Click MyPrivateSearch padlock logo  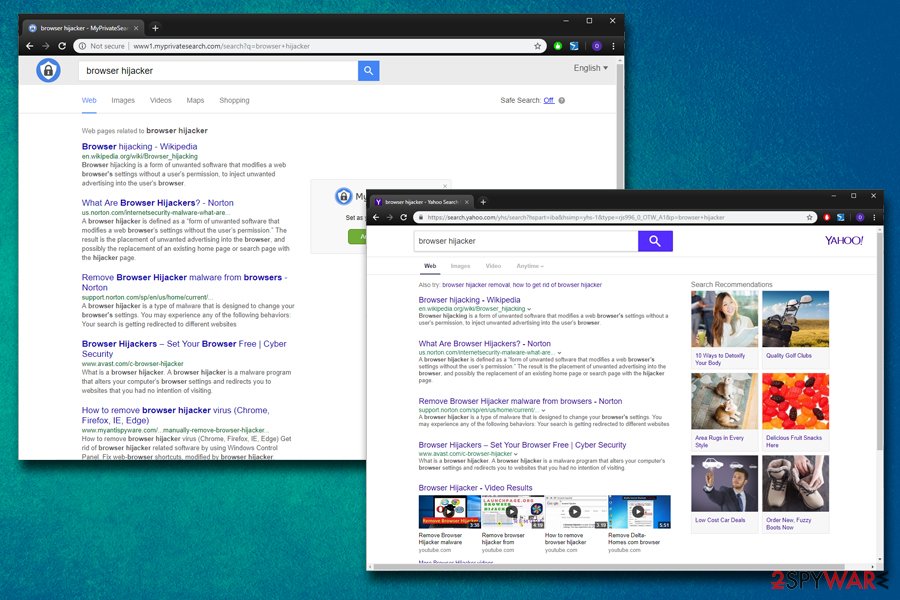tap(48, 70)
